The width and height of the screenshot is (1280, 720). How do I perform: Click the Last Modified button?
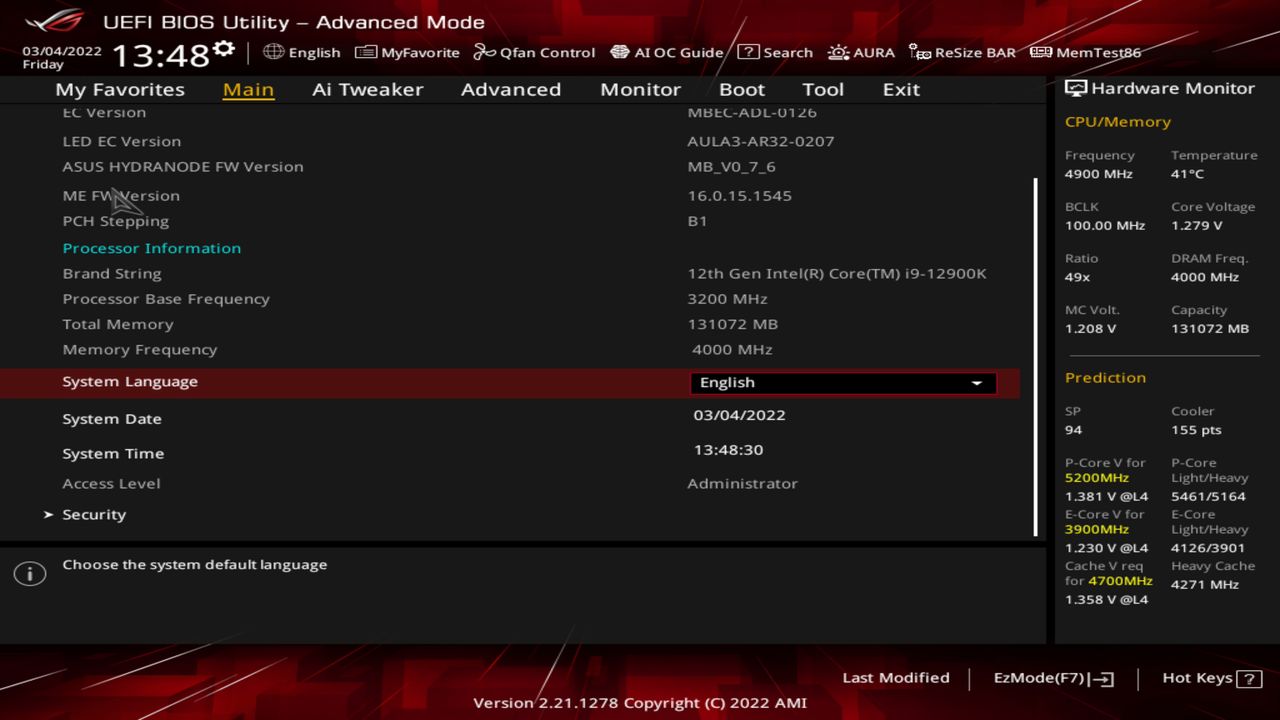pyautogui.click(x=896, y=678)
